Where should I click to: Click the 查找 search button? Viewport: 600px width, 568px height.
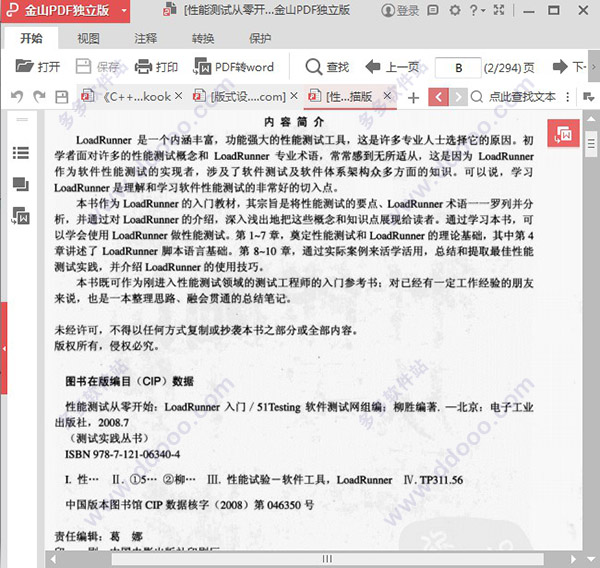327,67
